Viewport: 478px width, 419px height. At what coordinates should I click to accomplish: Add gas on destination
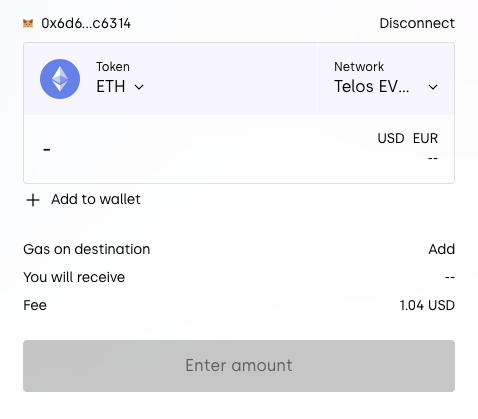441,249
